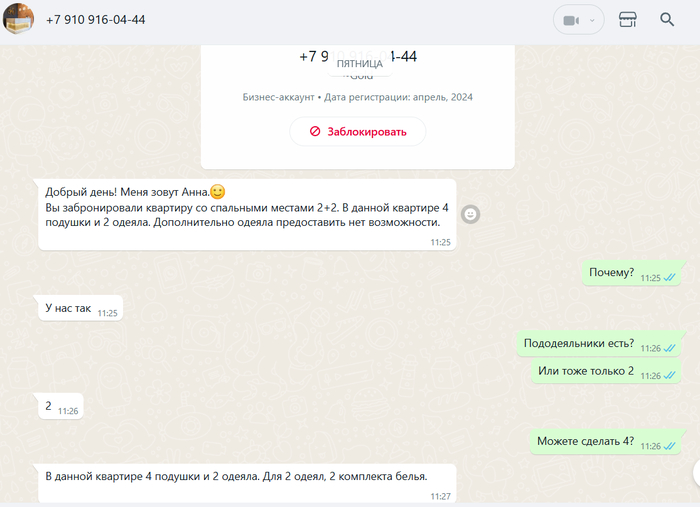This screenshot has height=507, width=700.
Task: Select the "Можете сделать 4?" message
Action: (x=585, y=441)
